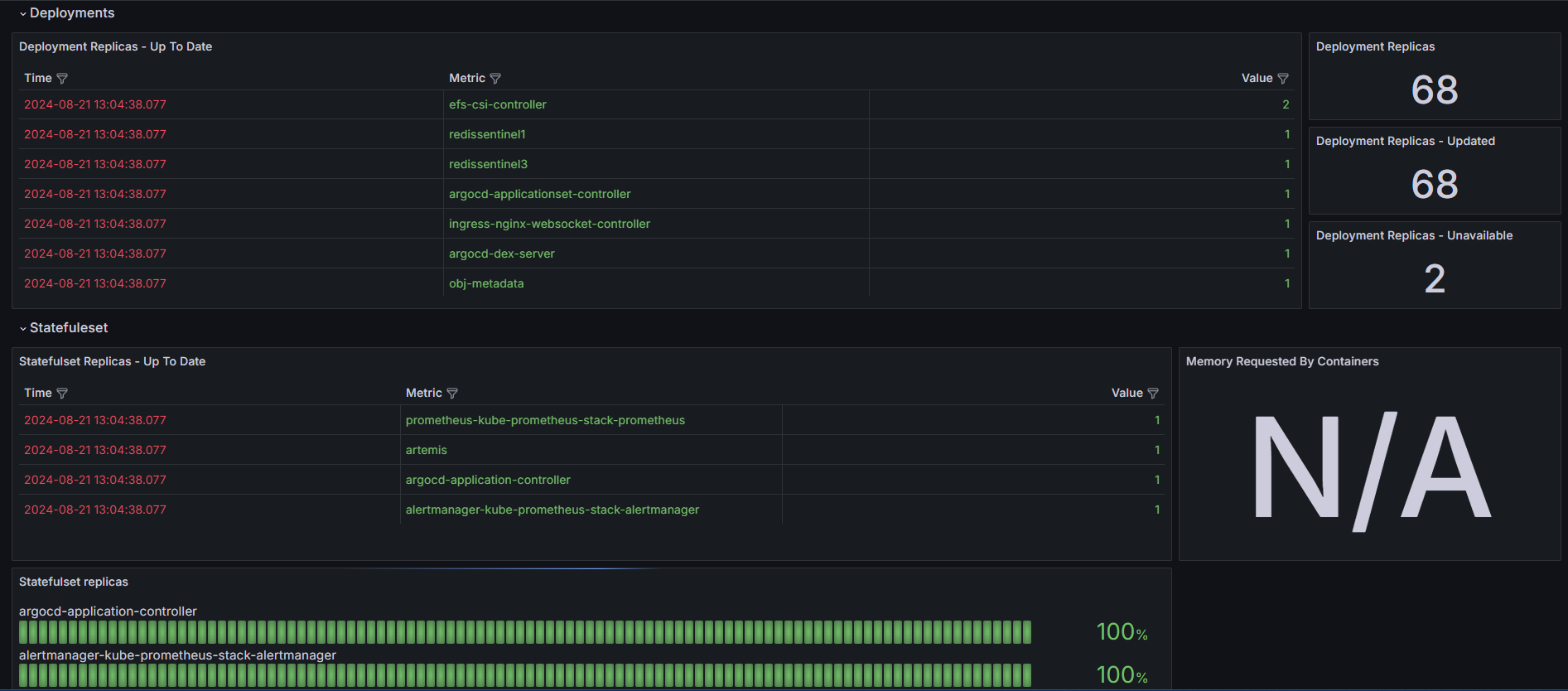Sort Statefulset table by Metric header
This screenshot has height=691, width=1568.
[423, 393]
